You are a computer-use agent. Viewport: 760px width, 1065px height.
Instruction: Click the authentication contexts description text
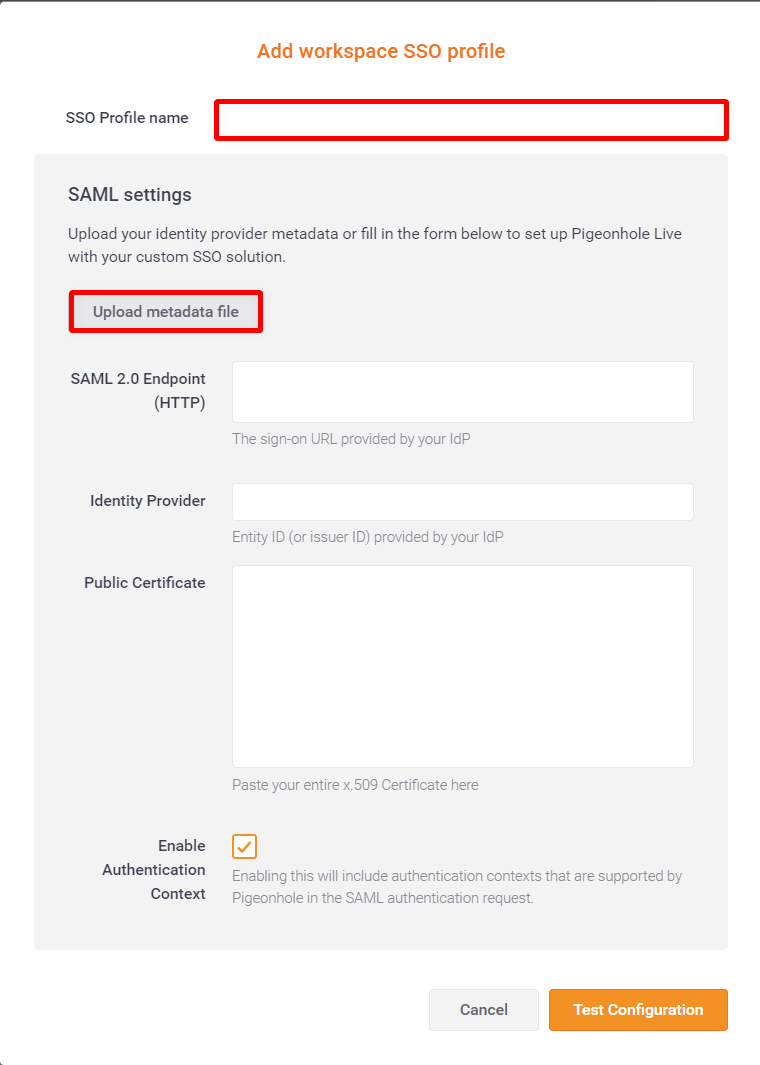point(457,887)
